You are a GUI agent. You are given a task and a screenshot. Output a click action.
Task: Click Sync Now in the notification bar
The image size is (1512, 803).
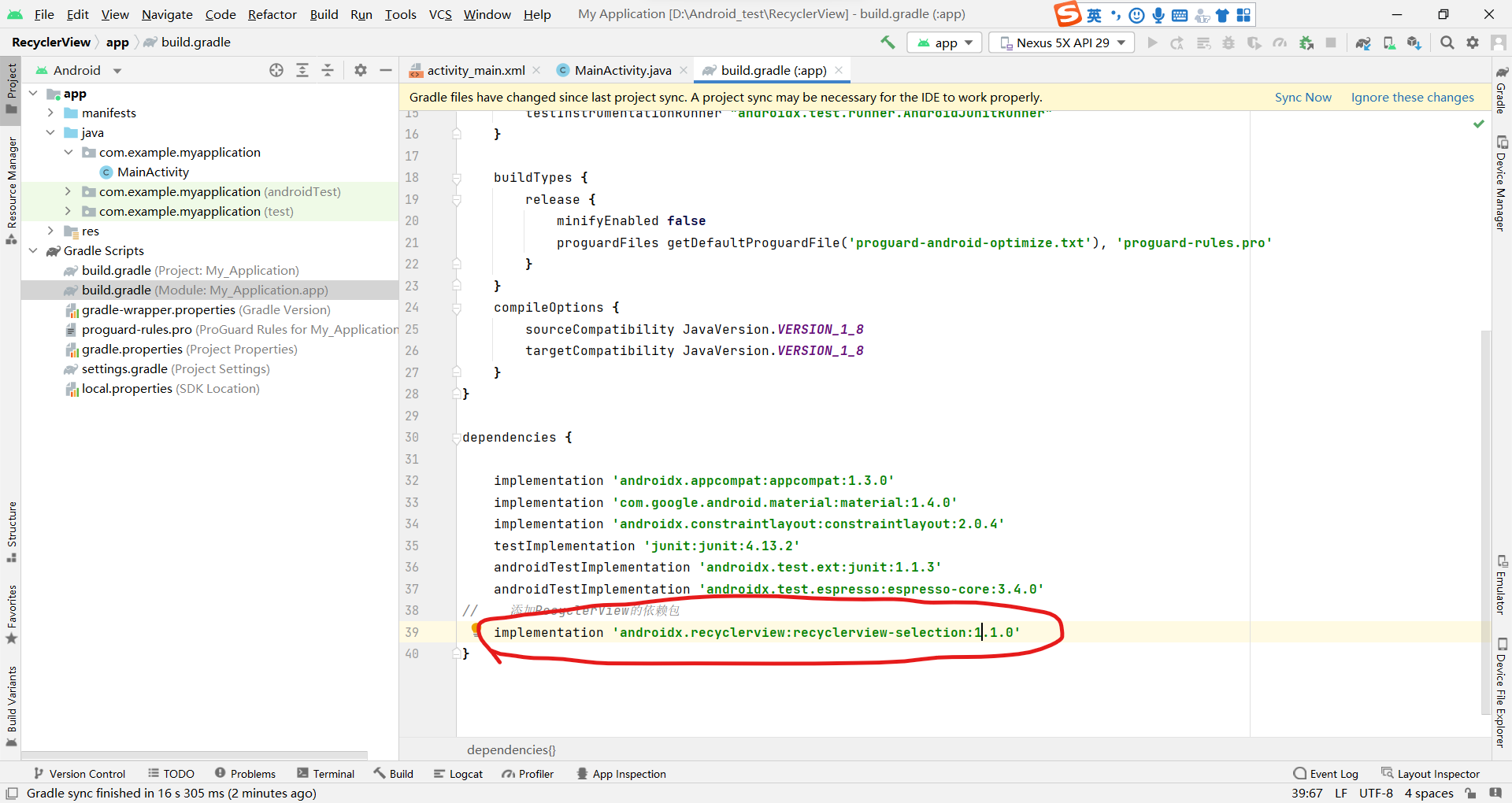[x=1303, y=97]
